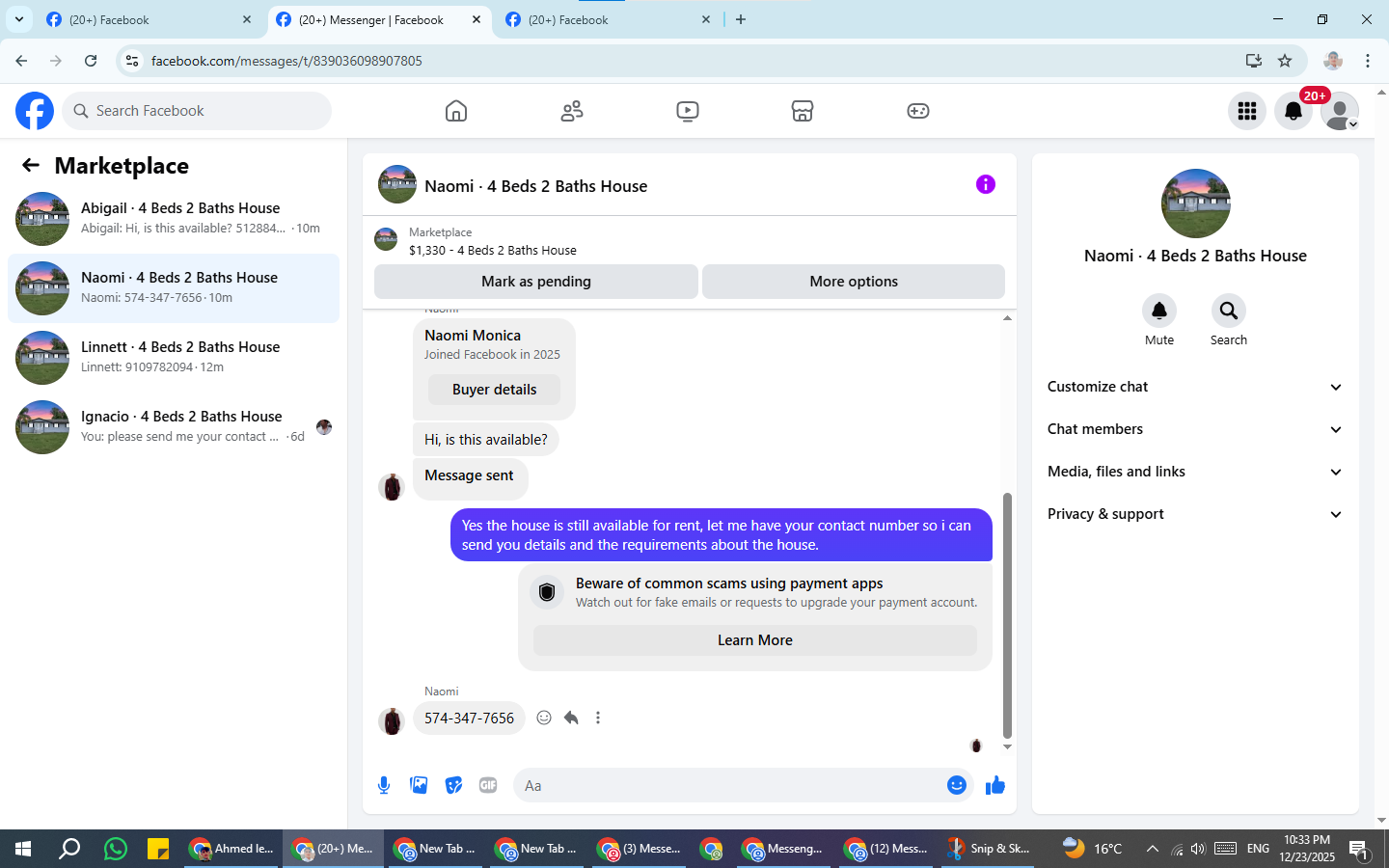Open WhatsApp from the taskbar
The height and width of the screenshot is (868, 1389).
coord(115,849)
